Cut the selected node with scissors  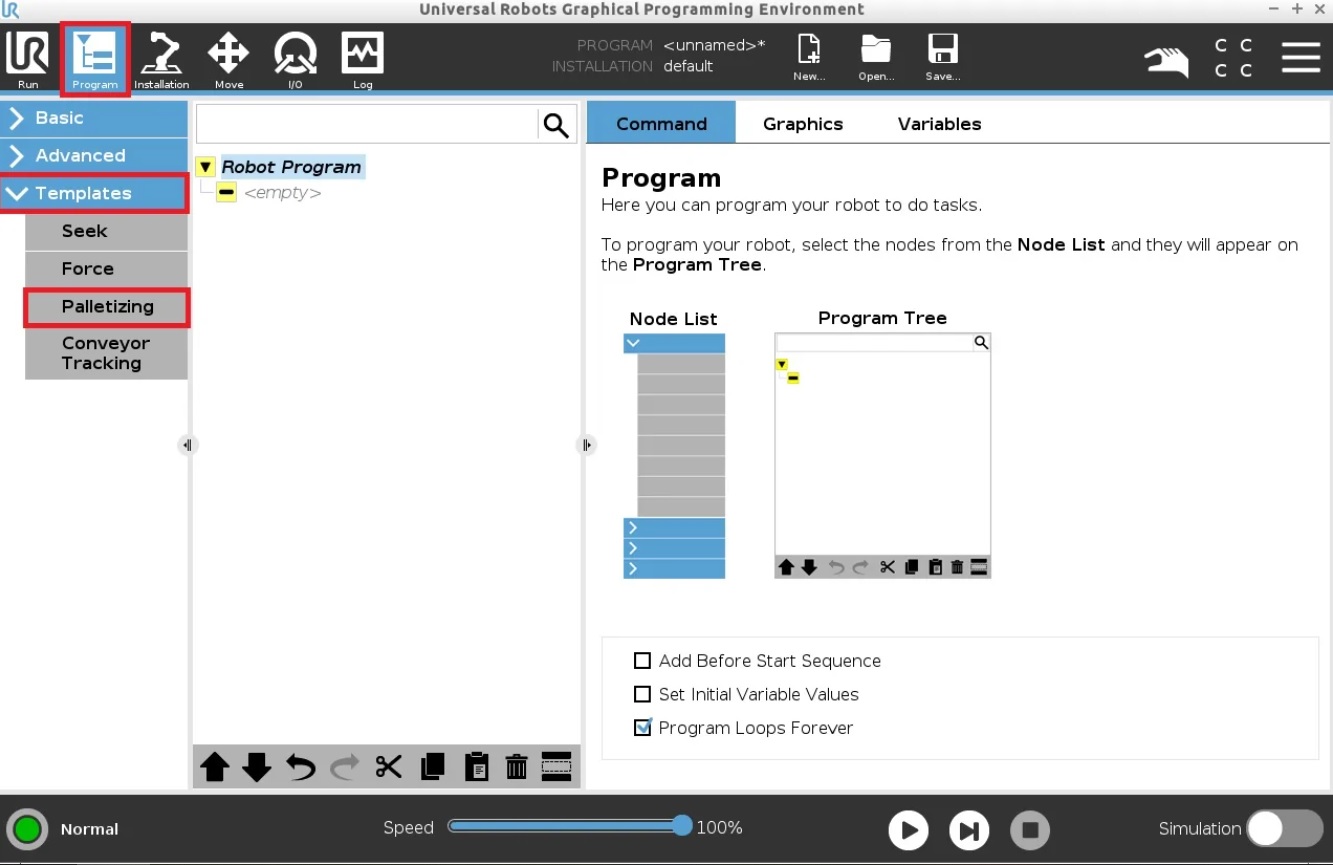(x=388, y=767)
